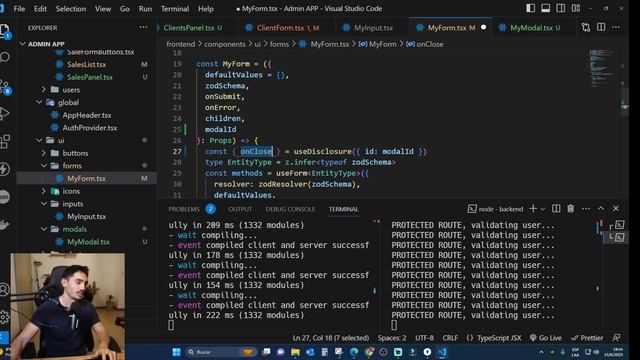Open the Run and Debug view
This screenshot has width=640, height=360.
[x=4, y=113]
